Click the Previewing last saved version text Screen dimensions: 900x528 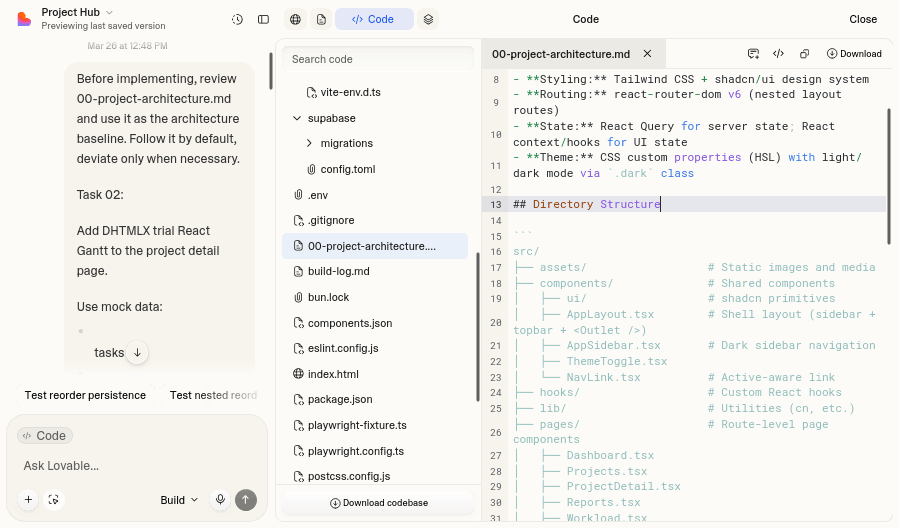pyautogui.click(x=103, y=26)
